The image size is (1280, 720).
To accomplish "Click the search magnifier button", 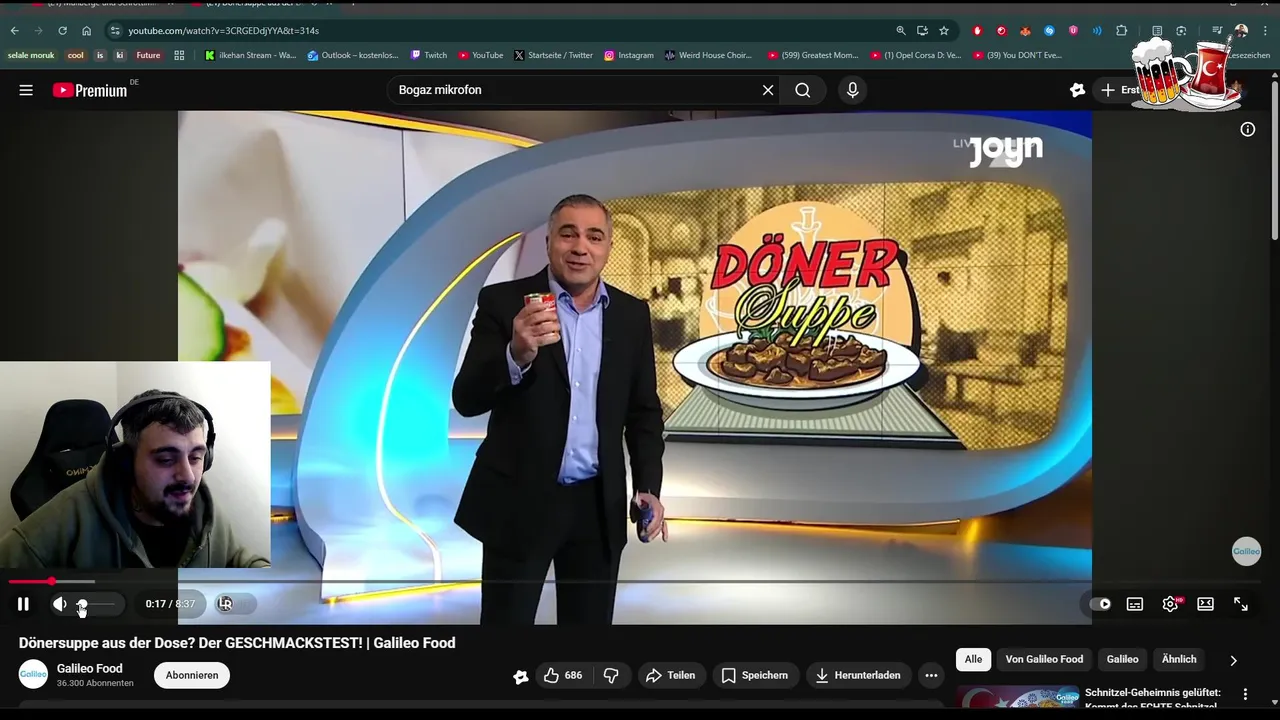I will click(x=802, y=90).
